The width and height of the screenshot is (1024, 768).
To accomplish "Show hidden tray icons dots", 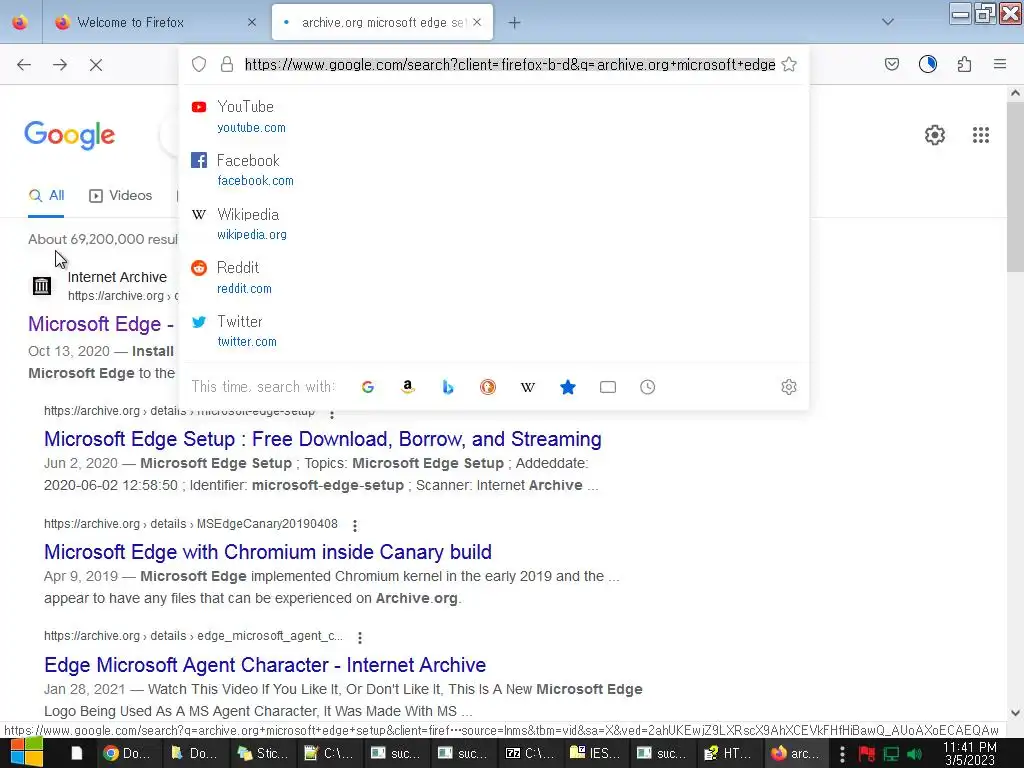I will point(842,754).
